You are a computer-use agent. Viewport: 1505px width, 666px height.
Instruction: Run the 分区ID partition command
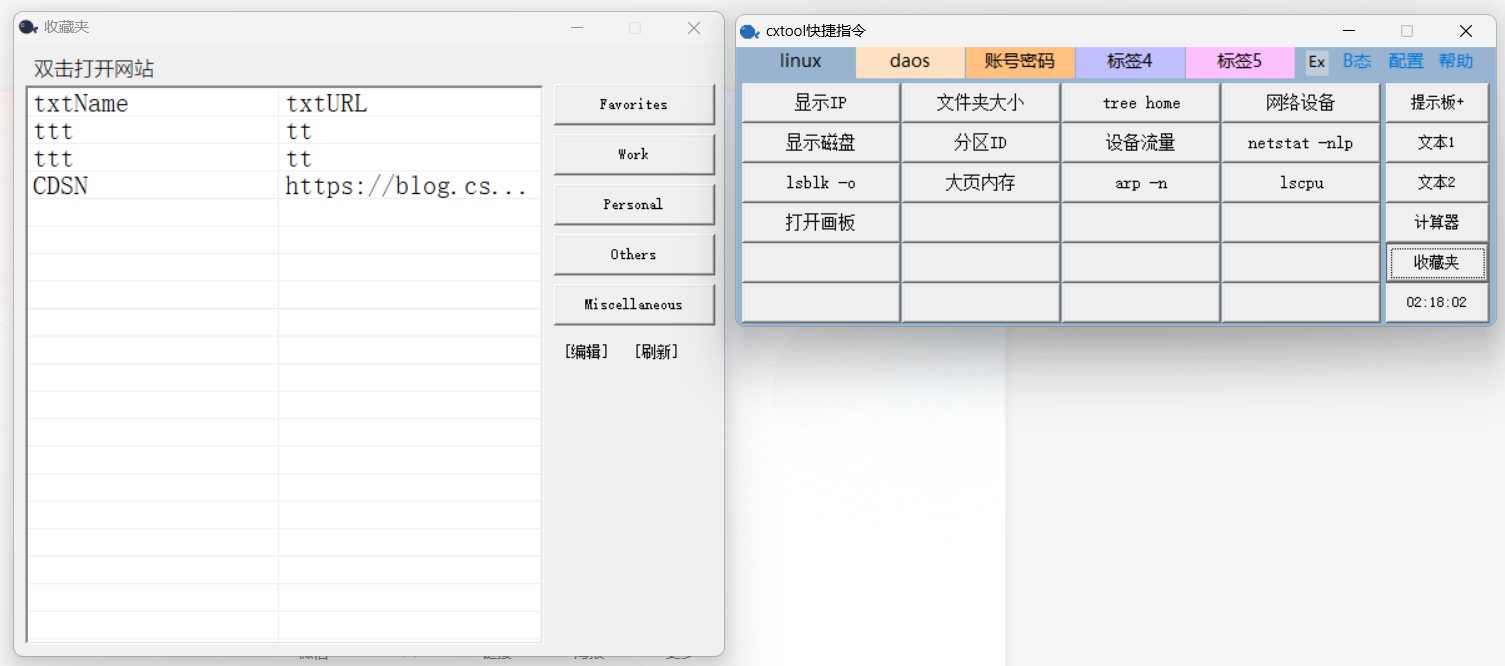tap(980, 142)
